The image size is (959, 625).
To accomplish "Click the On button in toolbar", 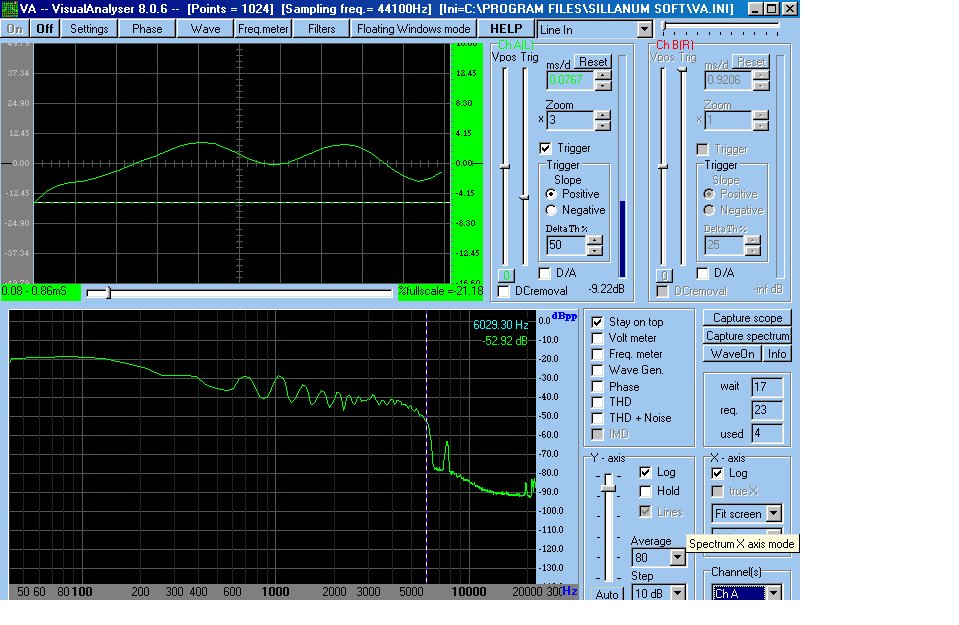I will [15, 29].
